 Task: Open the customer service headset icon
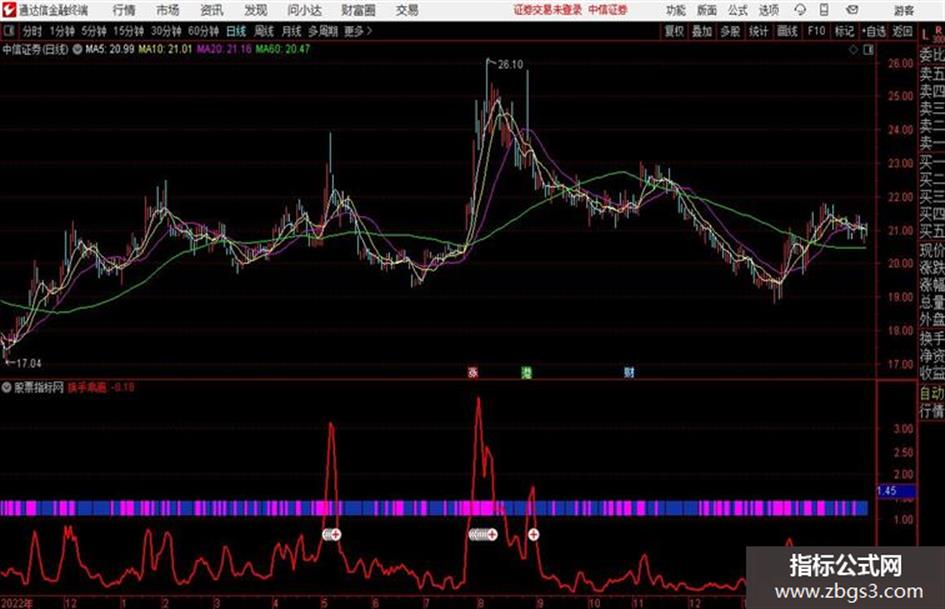[x=800, y=10]
